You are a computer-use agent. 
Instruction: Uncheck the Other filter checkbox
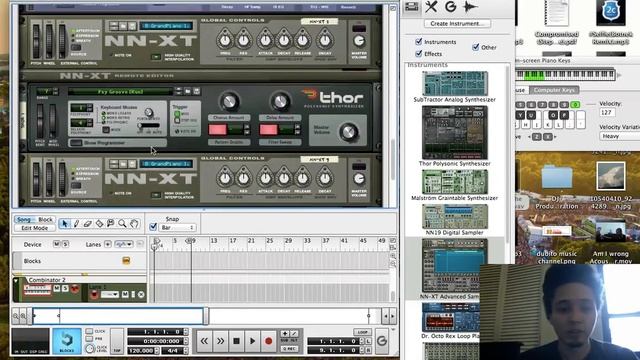pos(476,47)
